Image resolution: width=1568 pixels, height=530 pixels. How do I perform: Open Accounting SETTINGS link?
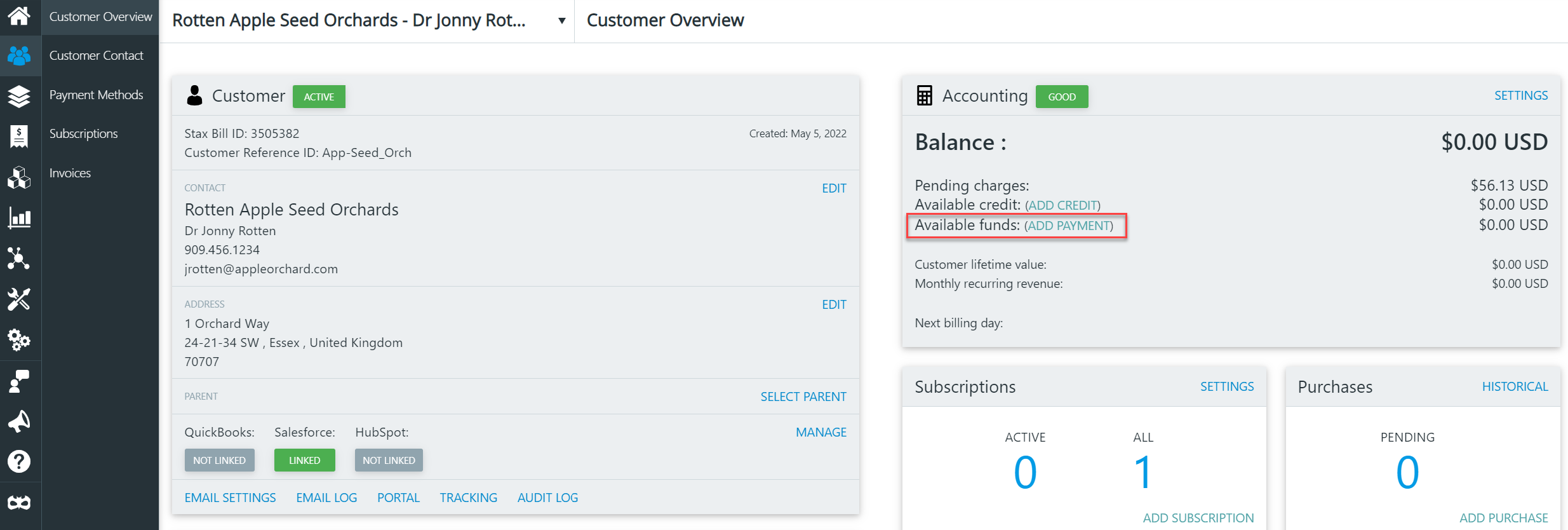coord(1521,95)
